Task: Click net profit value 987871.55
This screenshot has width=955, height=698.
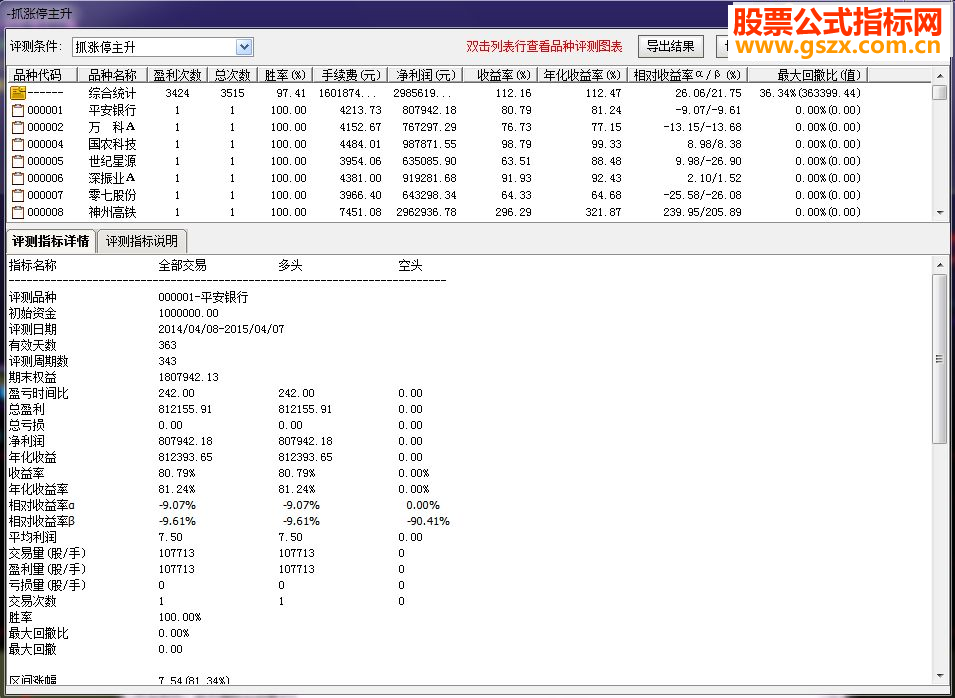Action: tap(429, 144)
